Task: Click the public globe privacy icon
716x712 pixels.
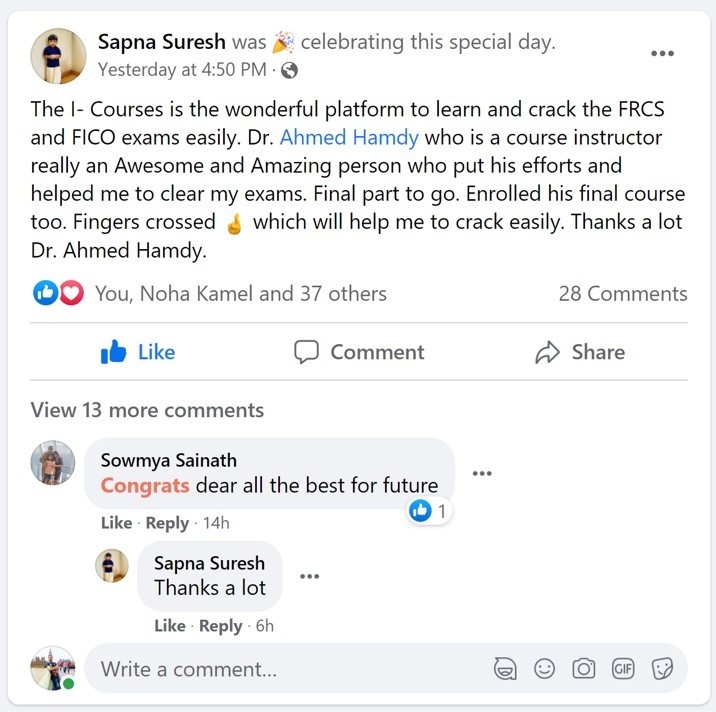Action: tap(290, 70)
